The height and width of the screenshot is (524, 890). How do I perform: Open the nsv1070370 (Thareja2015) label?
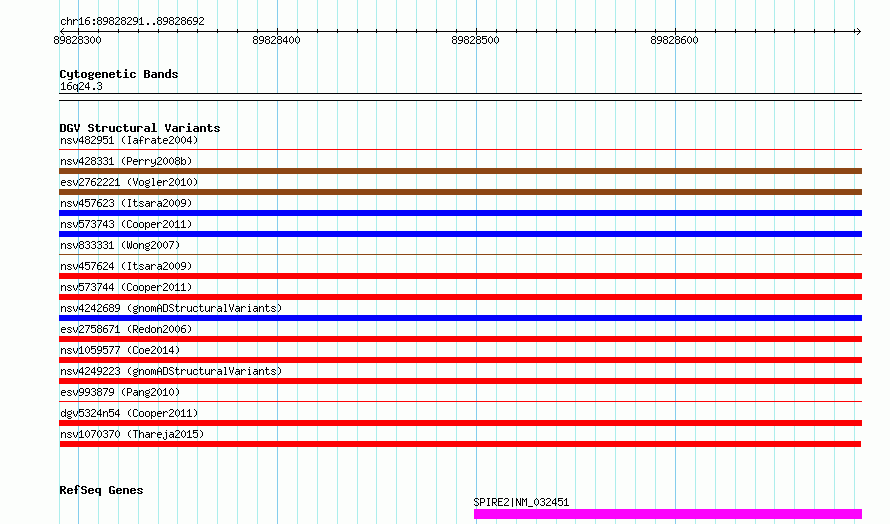point(132,434)
